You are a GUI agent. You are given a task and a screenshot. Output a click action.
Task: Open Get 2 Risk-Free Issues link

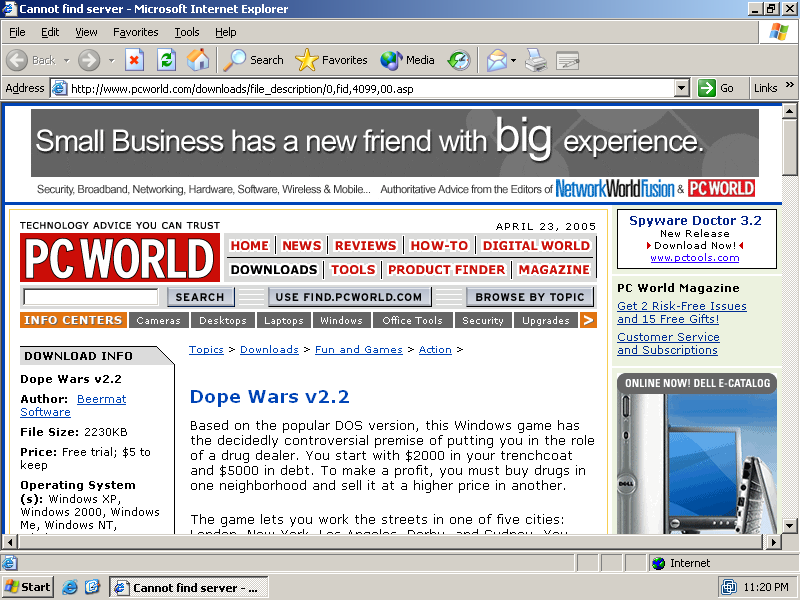pos(682,312)
